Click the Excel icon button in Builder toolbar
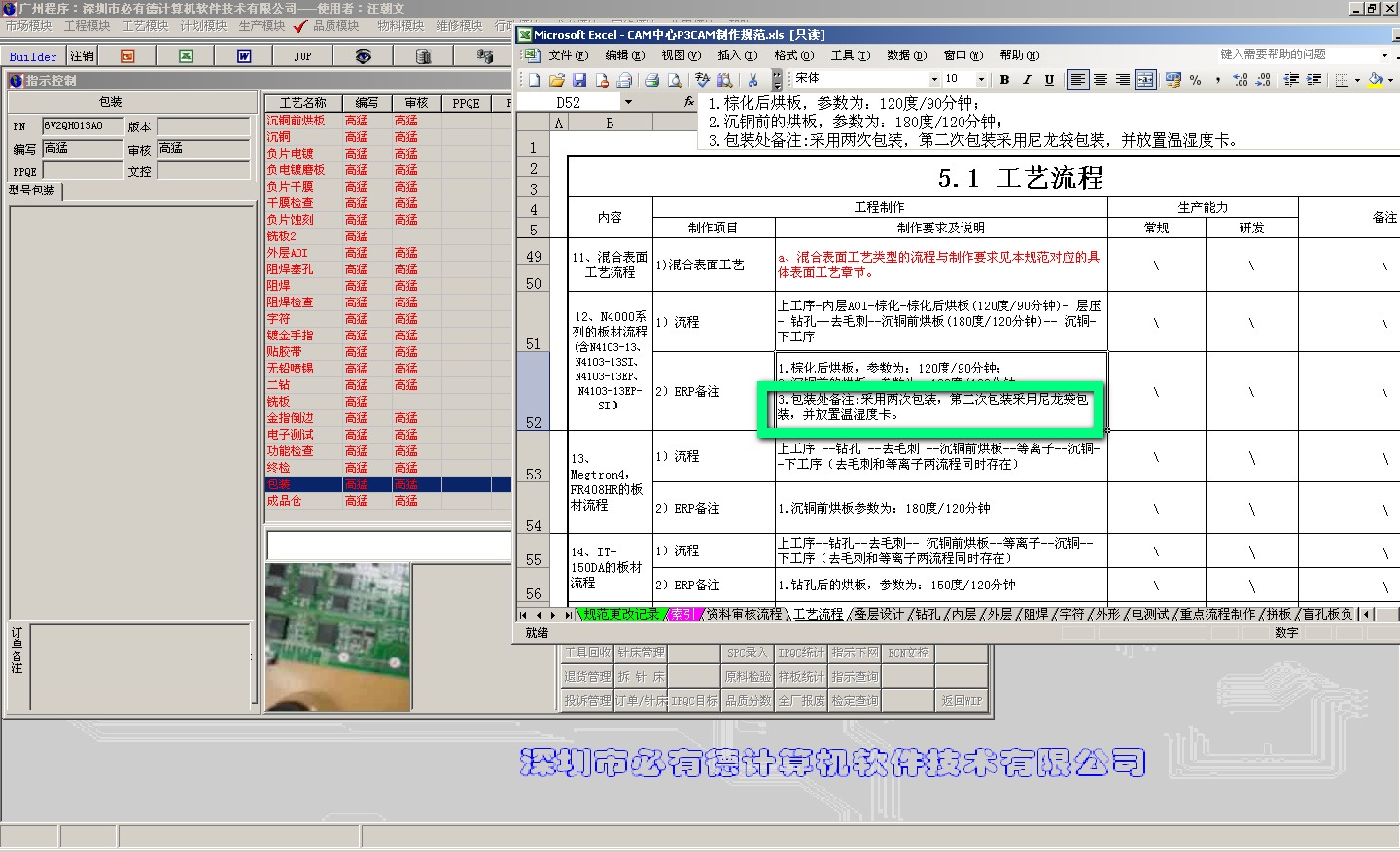 tap(186, 56)
